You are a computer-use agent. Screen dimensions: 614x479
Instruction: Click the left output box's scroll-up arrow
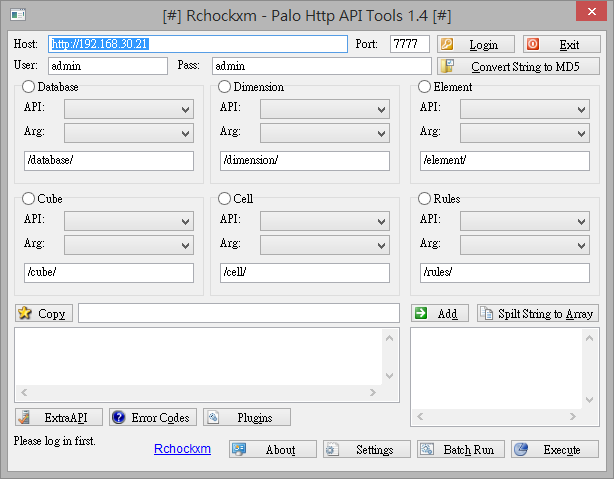click(x=390, y=338)
